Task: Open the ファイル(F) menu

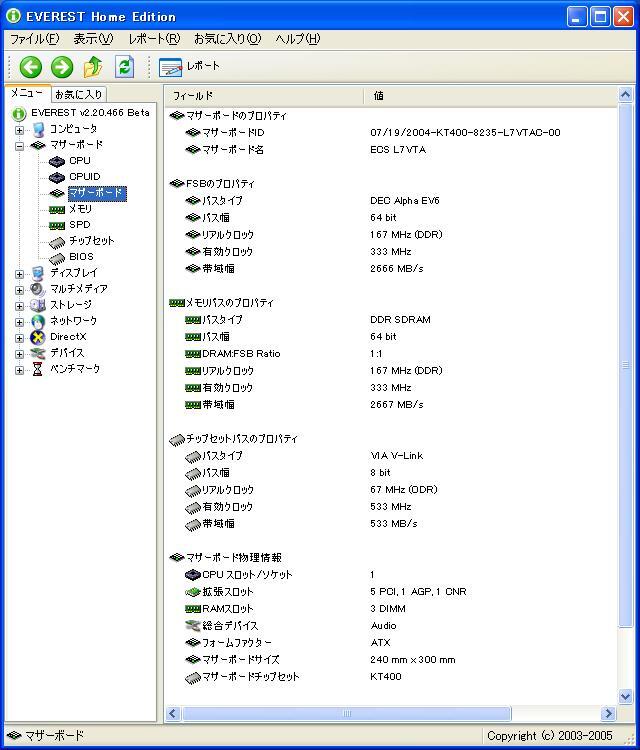Action: [34, 39]
